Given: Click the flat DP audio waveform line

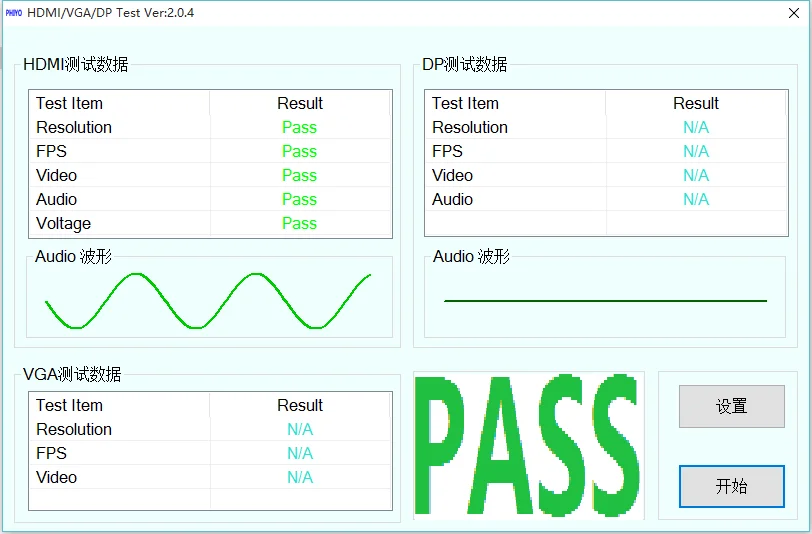Looking at the screenshot, I should [605, 300].
